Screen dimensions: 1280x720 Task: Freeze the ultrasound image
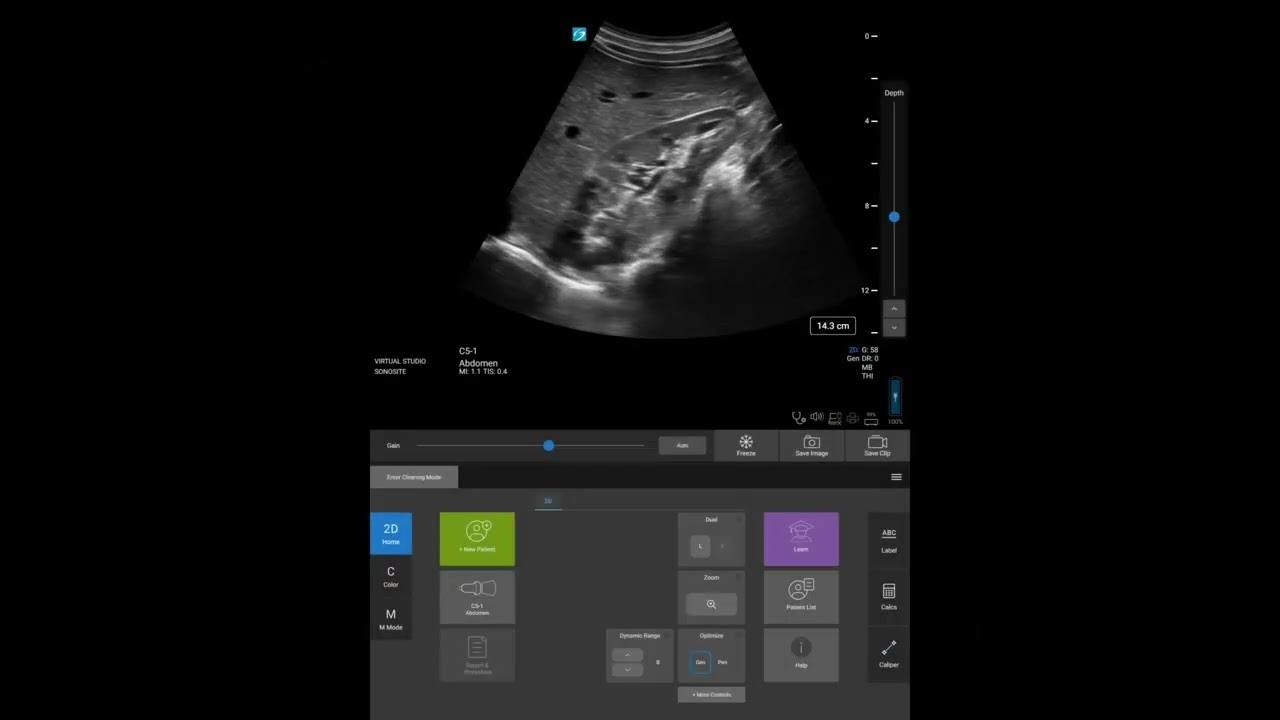tap(746, 446)
